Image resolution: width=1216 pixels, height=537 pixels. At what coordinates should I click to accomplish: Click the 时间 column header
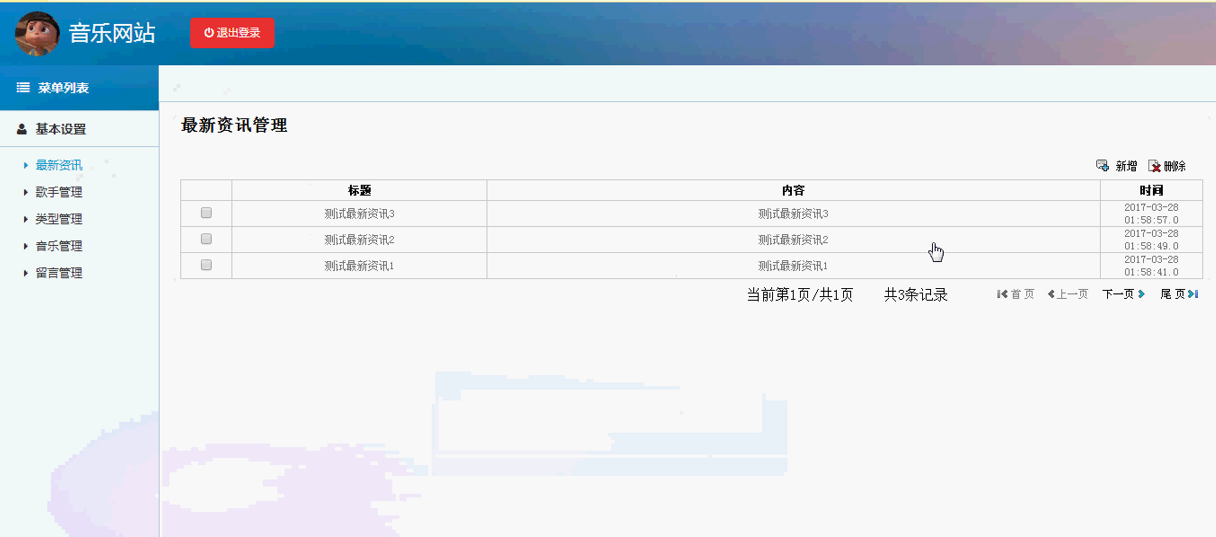click(1152, 190)
